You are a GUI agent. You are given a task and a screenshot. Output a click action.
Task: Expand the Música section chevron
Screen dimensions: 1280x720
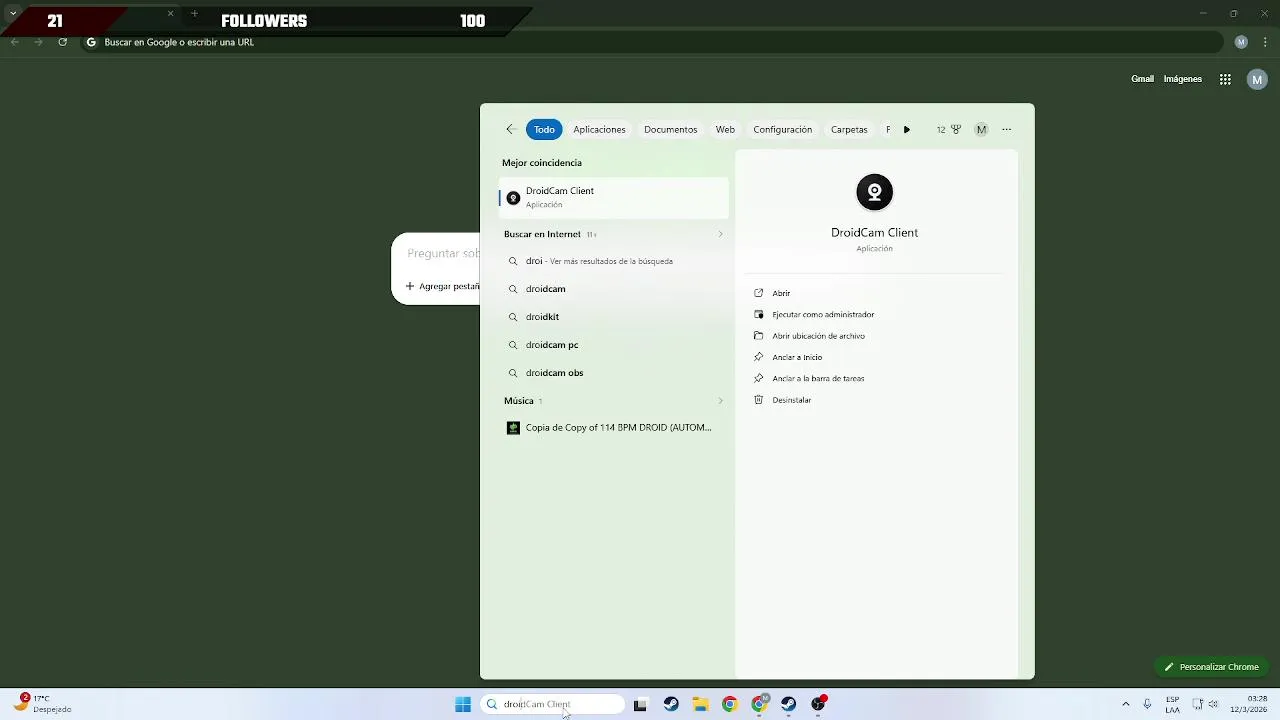(x=720, y=401)
